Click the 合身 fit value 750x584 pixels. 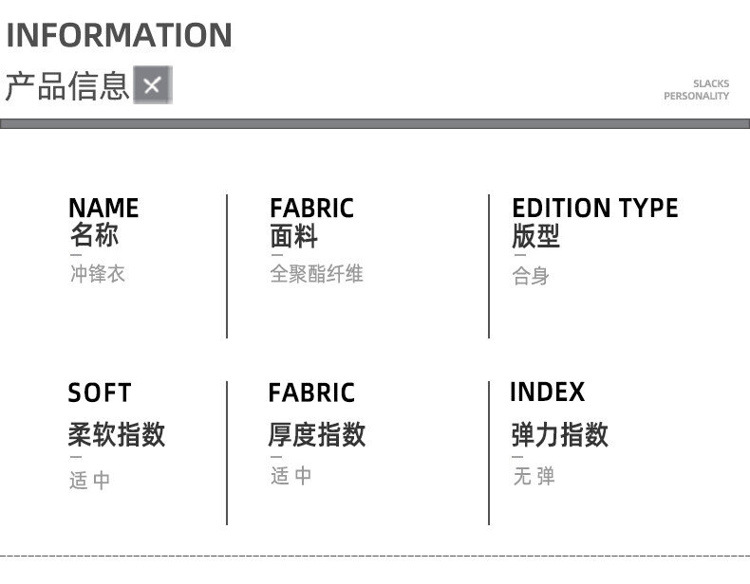[531, 276]
